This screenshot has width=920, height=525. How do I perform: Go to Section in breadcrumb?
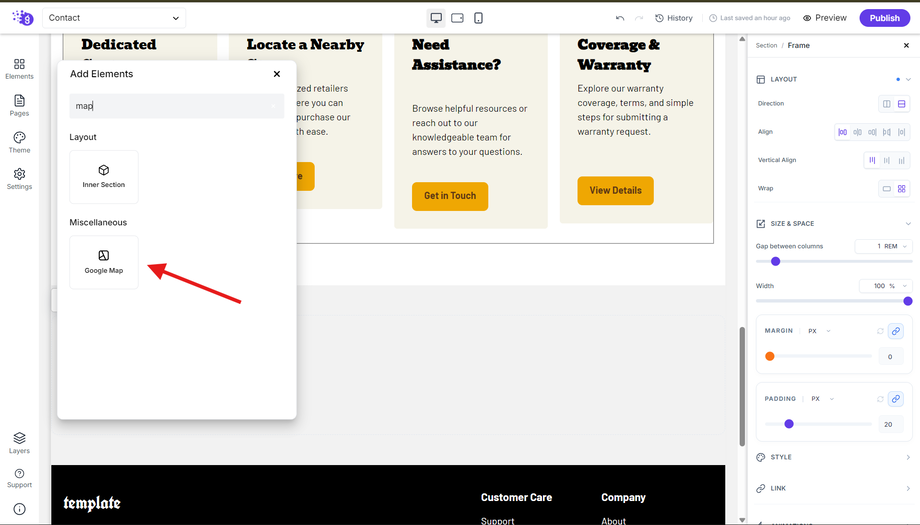pos(766,45)
